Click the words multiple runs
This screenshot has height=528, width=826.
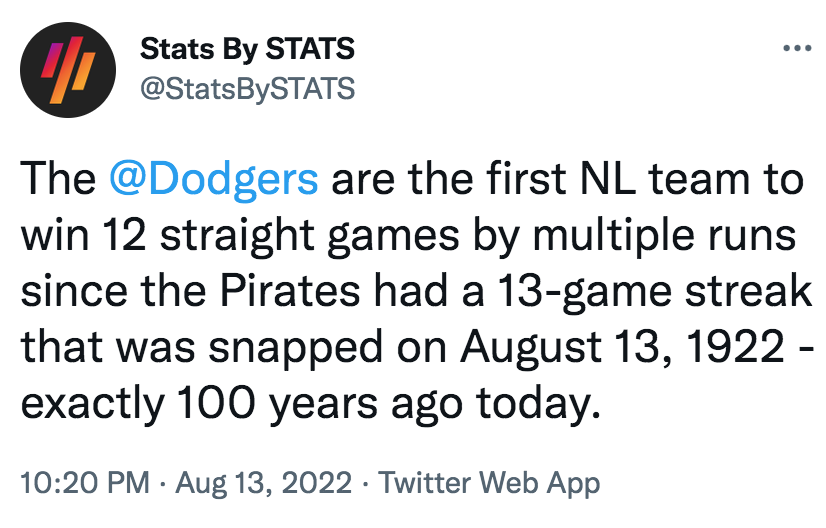click(664, 236)
